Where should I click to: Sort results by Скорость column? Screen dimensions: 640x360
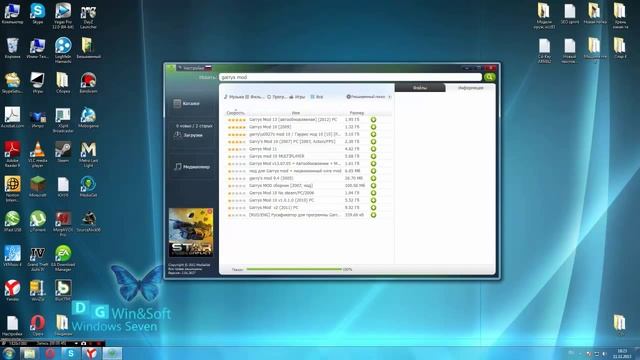click(236, 113)
